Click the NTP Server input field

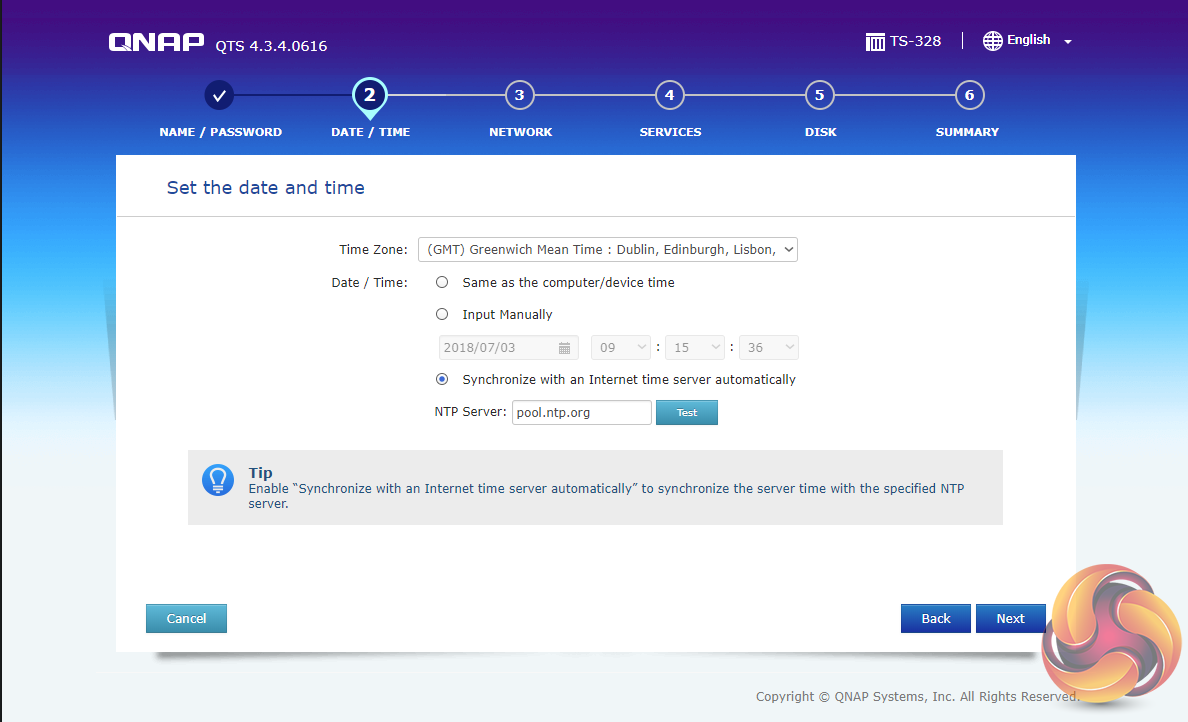coord(582,413)
